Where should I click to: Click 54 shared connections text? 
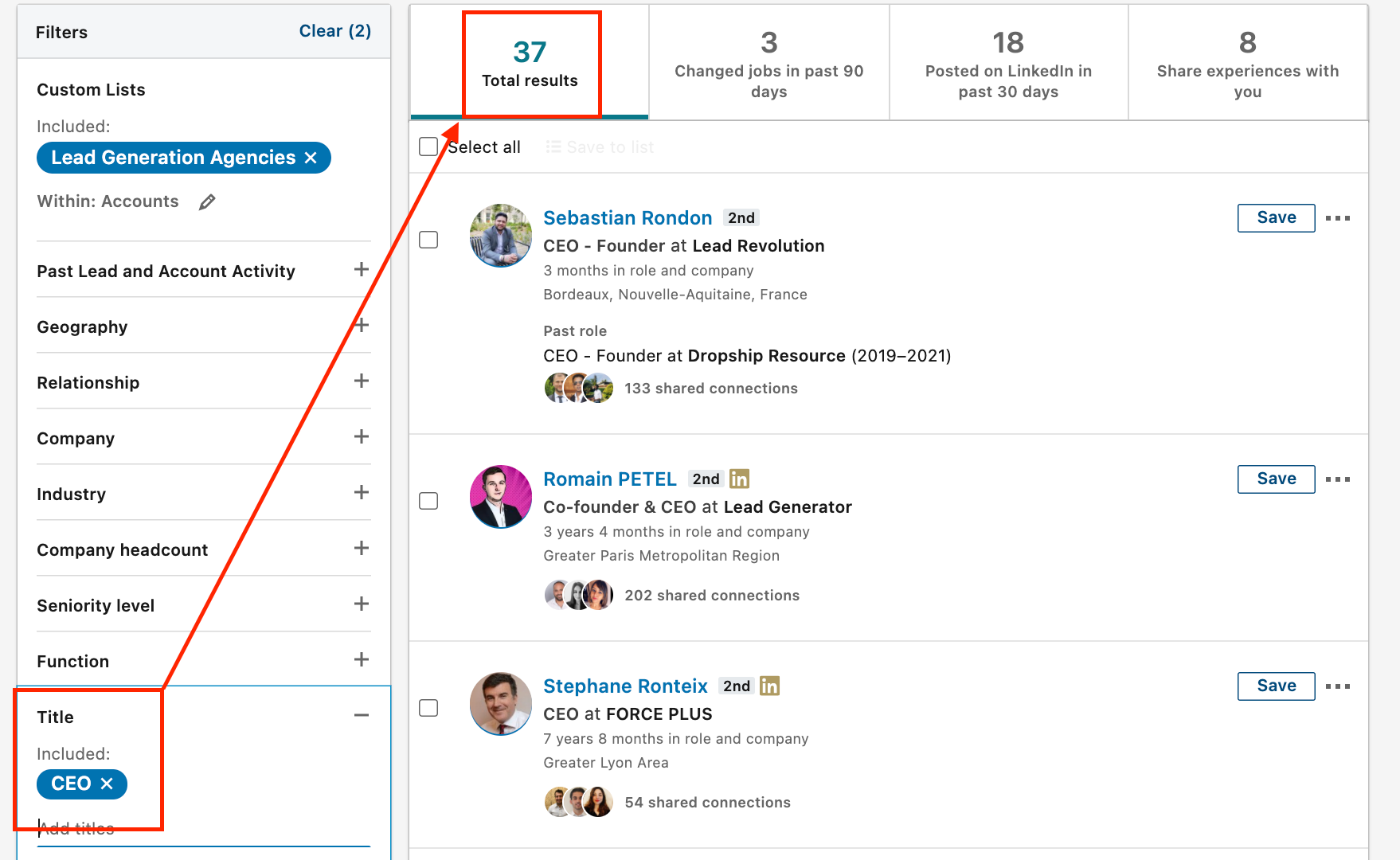click(708, 803)
